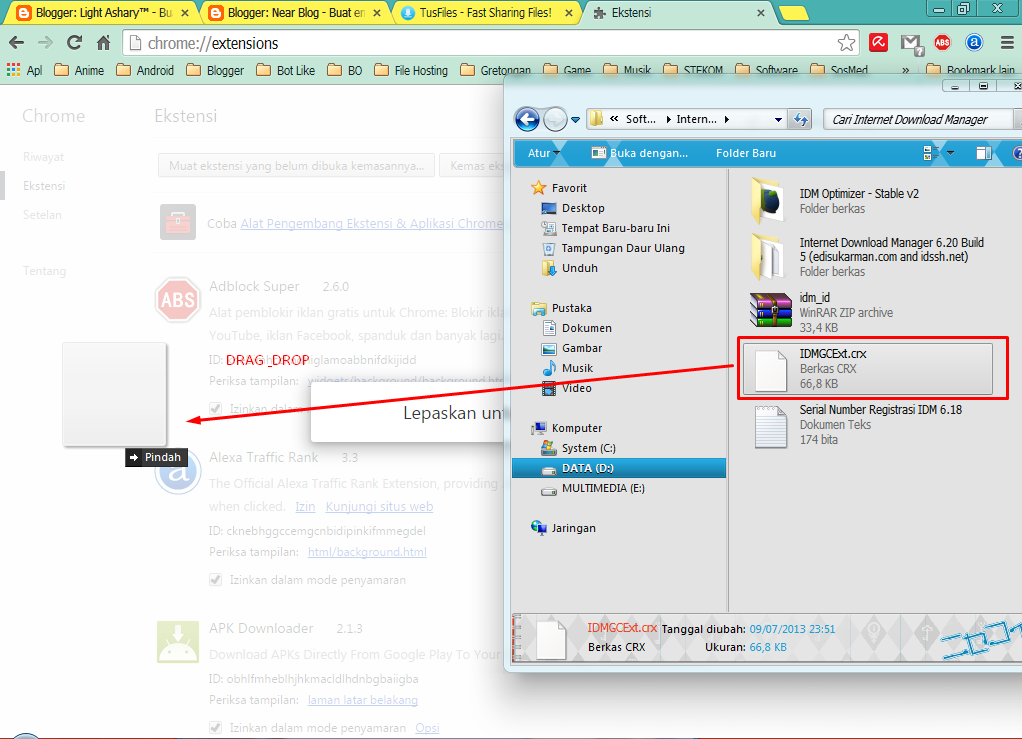
Task: Click Muat ekstensi yang belum dibuka kemasannya button
Action: [x=297, y=166]
